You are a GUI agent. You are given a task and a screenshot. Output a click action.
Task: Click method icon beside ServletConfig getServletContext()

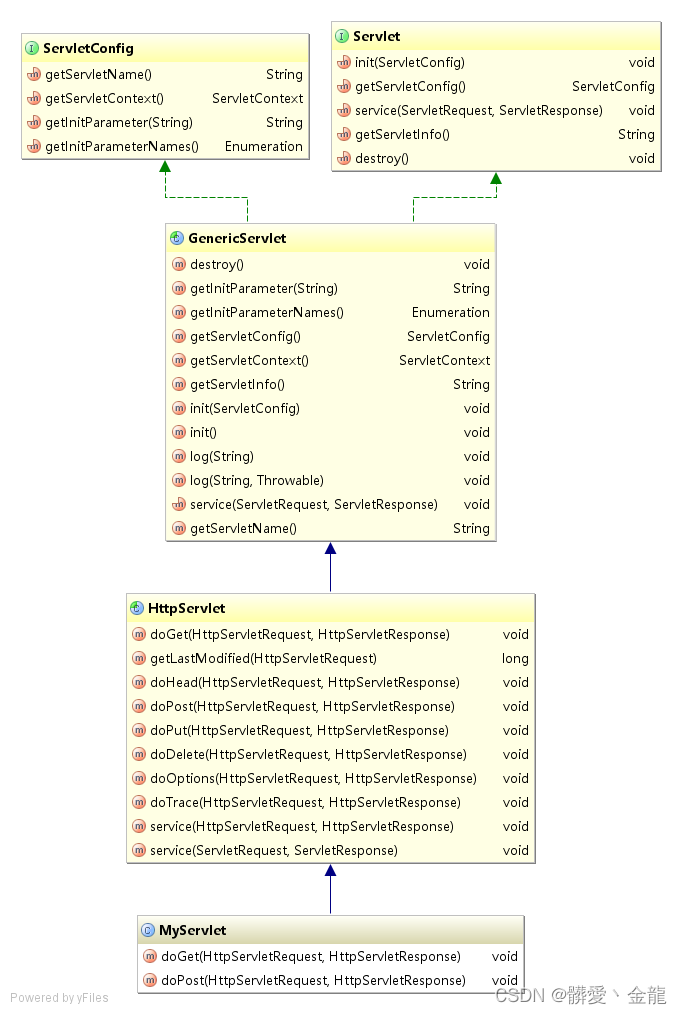point(34,98)
